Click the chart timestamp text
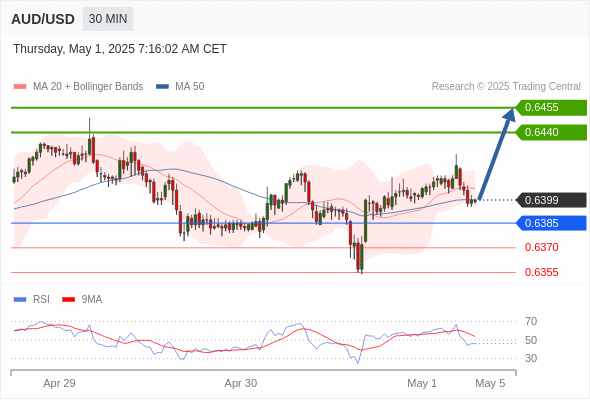The height and width of the screenshot is (400, 590). 120,49
